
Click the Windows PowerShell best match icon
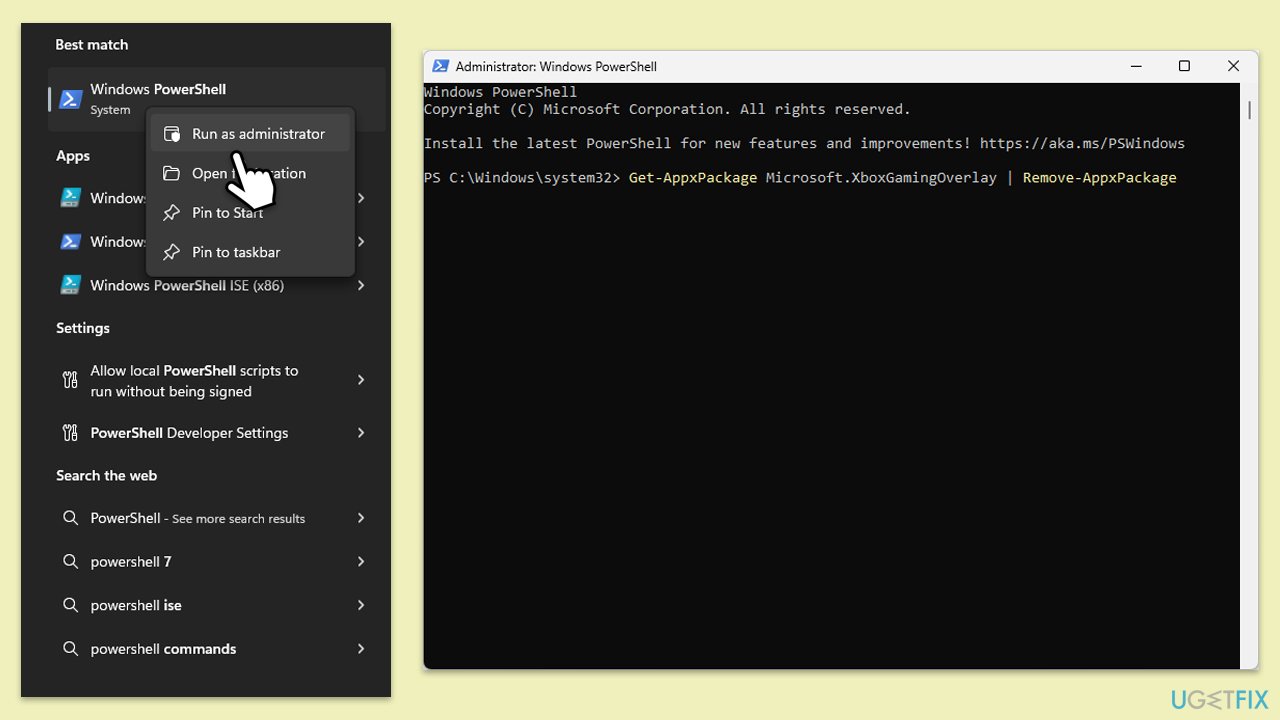click(x=70, y=99)
